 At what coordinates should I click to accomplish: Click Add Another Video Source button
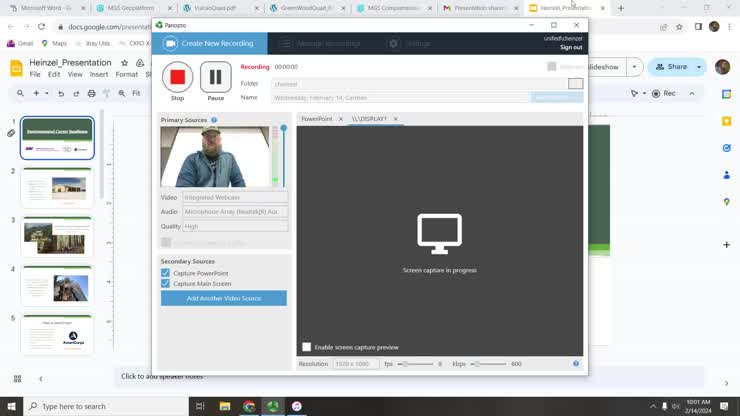pyautogui.click(x=223, y=298)
